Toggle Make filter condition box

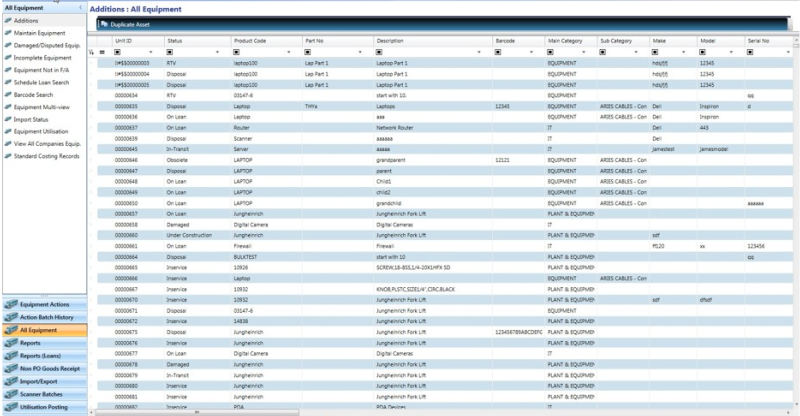pos(655,52)
